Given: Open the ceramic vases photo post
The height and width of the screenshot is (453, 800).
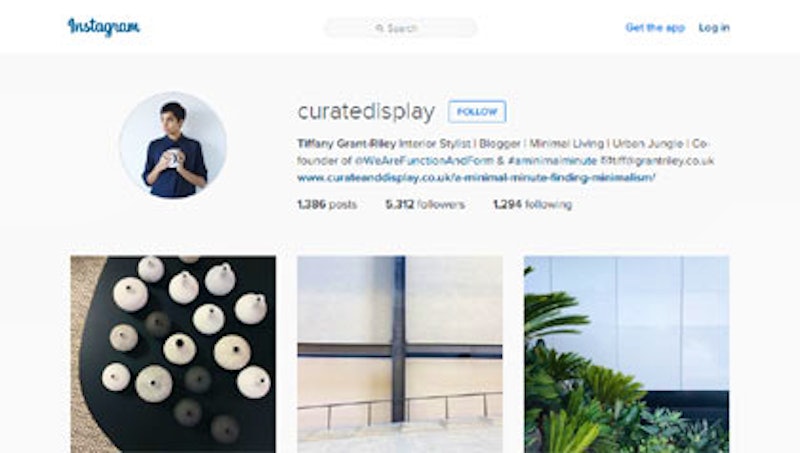Looking at the screenshot, I should coord(173,354).
